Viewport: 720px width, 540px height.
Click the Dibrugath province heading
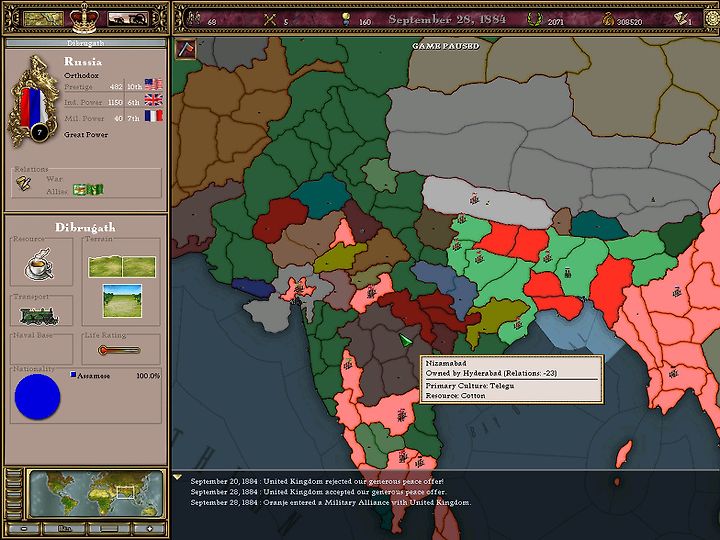click(x=85, y=227)
